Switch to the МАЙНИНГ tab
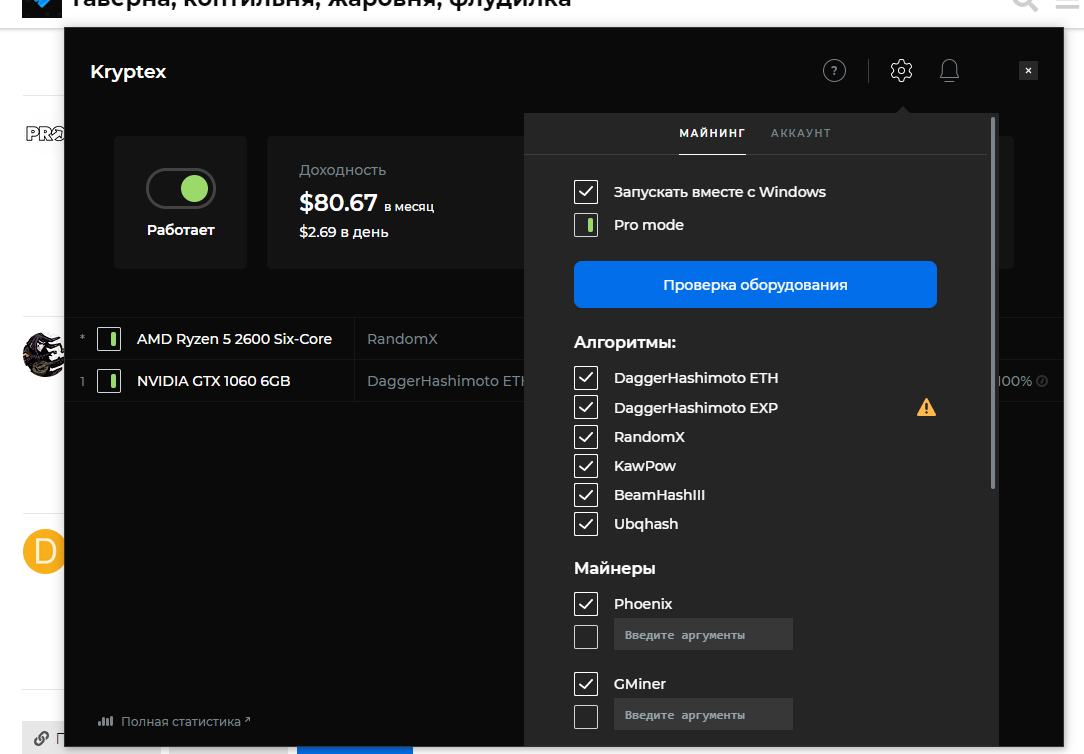The width and height of the screenshot is (1084, 754). tap(712, 133)
